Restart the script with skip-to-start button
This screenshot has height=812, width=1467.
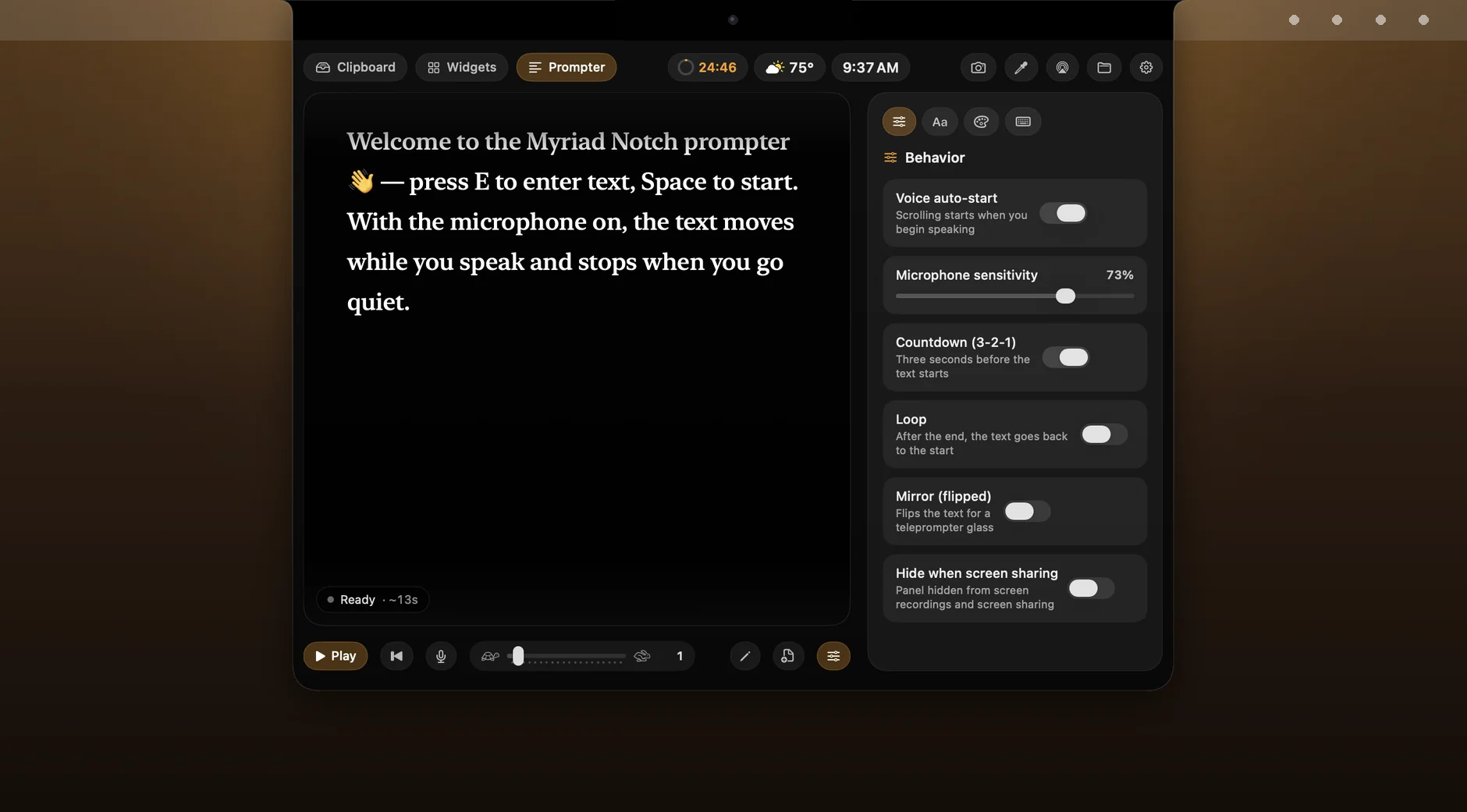point(396,656)
